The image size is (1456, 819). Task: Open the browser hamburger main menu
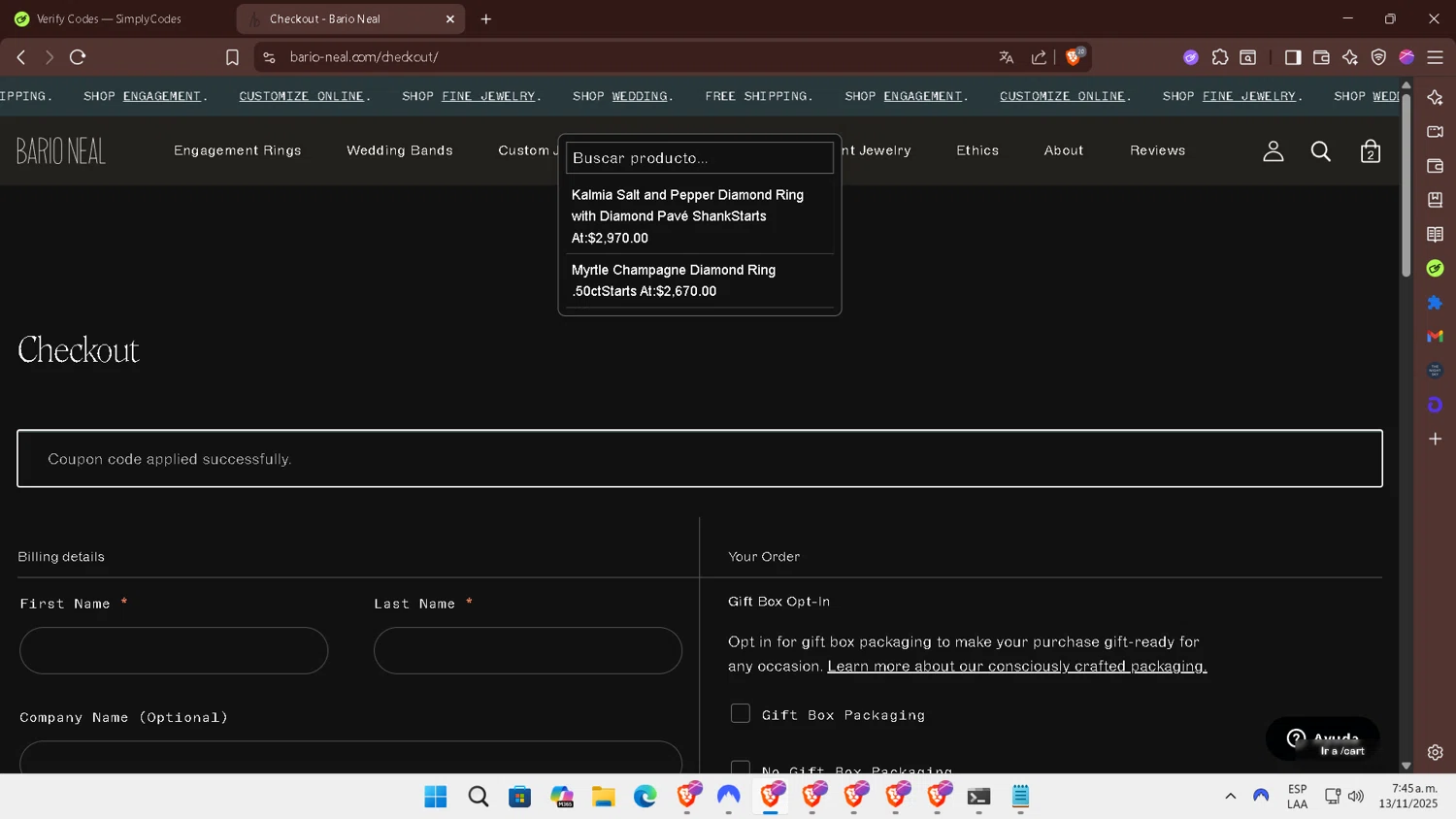click(x=1435, y=57)
